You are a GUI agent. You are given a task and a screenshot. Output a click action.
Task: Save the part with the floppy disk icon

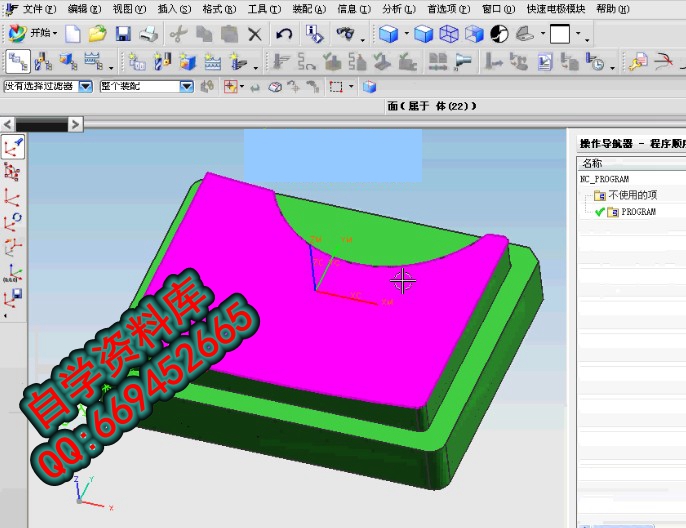(124, 34)
